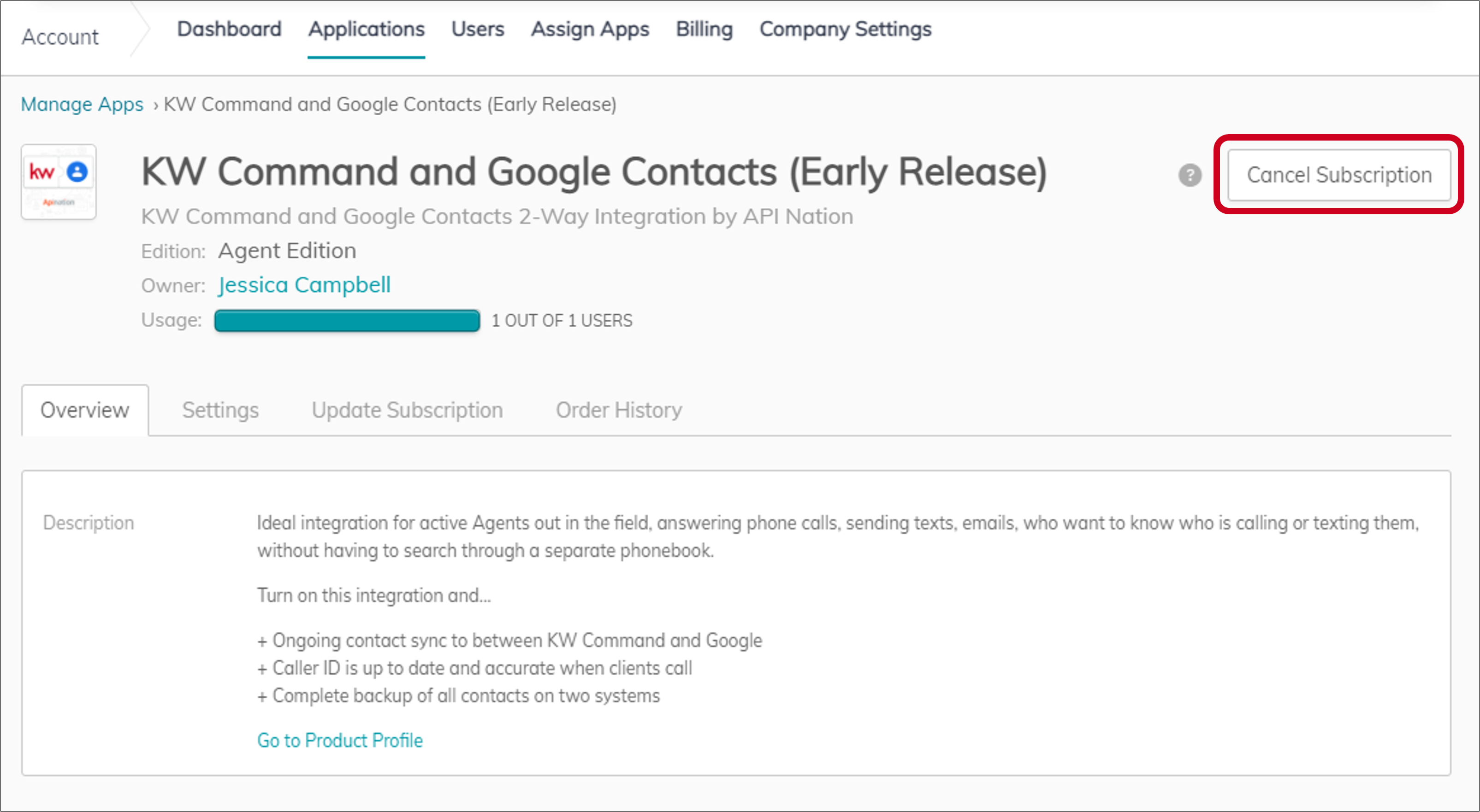The height and width of the screenshot is (812, 1480).
Task: Click the 'Ideal integration for active Agents' paragraph
Action: 838,536
